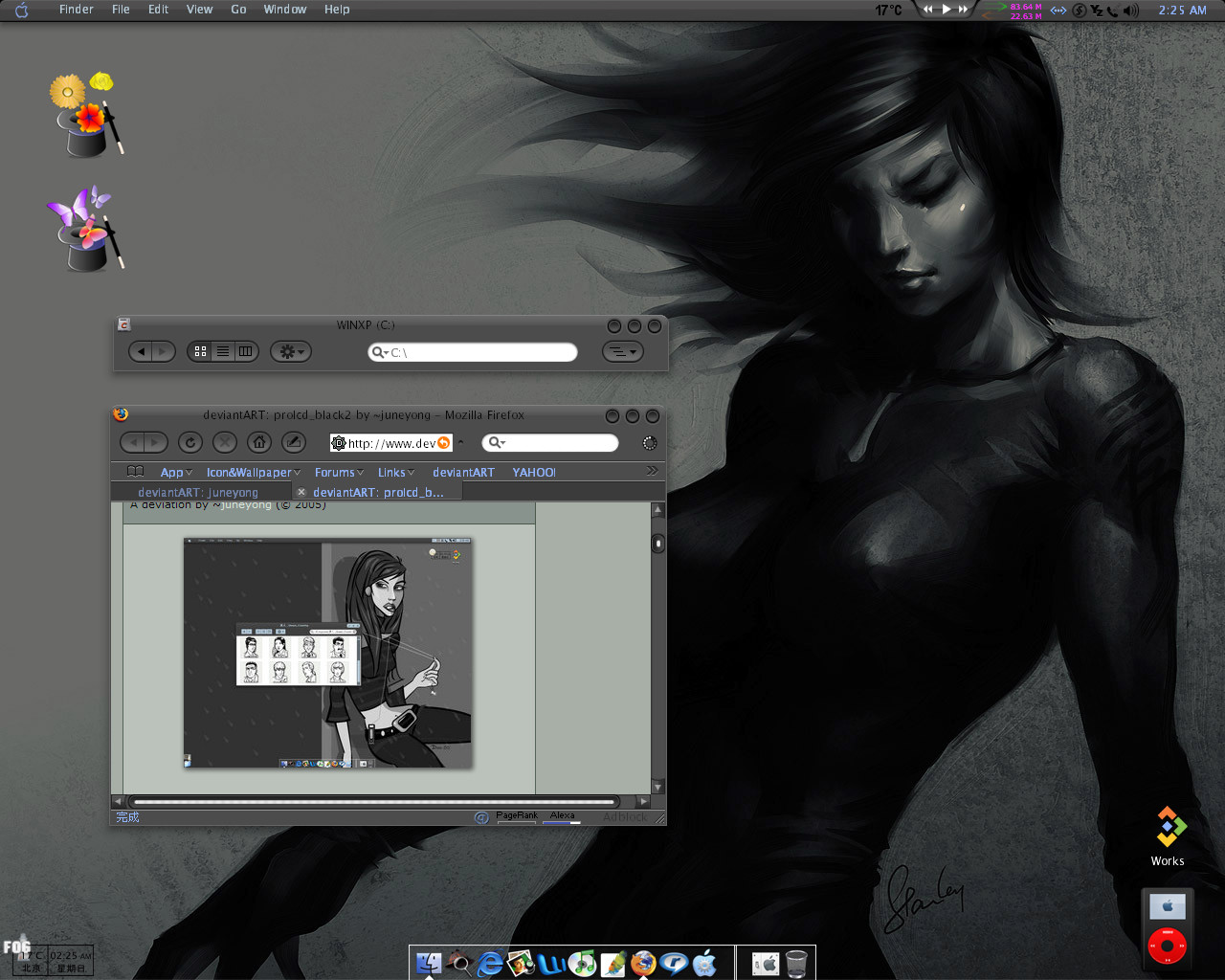1225x980 pixels.
Task: Expand the App bookmarks folder
Action: coord(176,472)
